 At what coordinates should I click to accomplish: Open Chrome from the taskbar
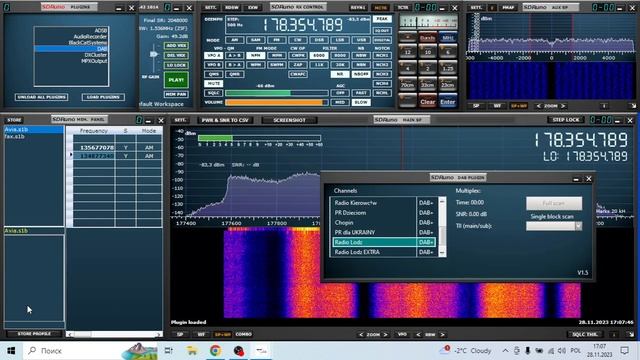(216, 351)
